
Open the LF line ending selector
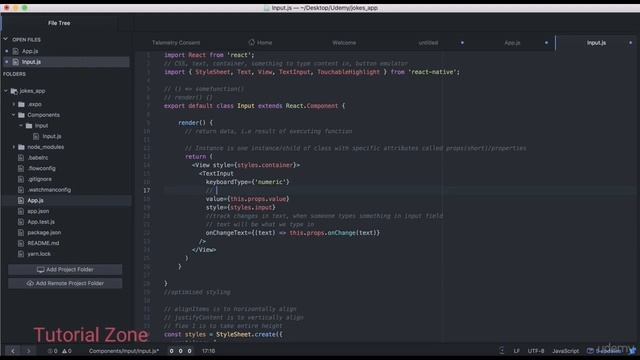(x=516, y=351)
